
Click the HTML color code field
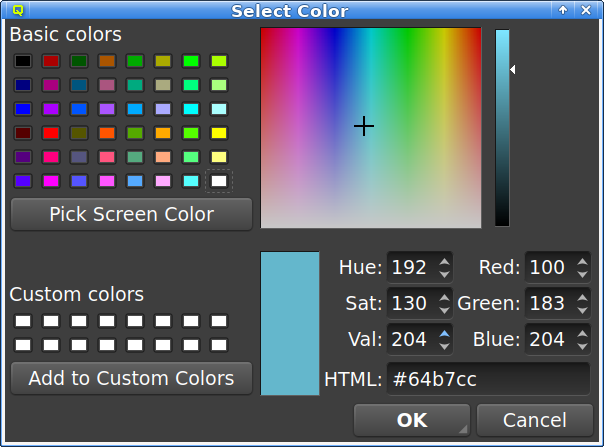pyautogui.click(x=488, y=379)
